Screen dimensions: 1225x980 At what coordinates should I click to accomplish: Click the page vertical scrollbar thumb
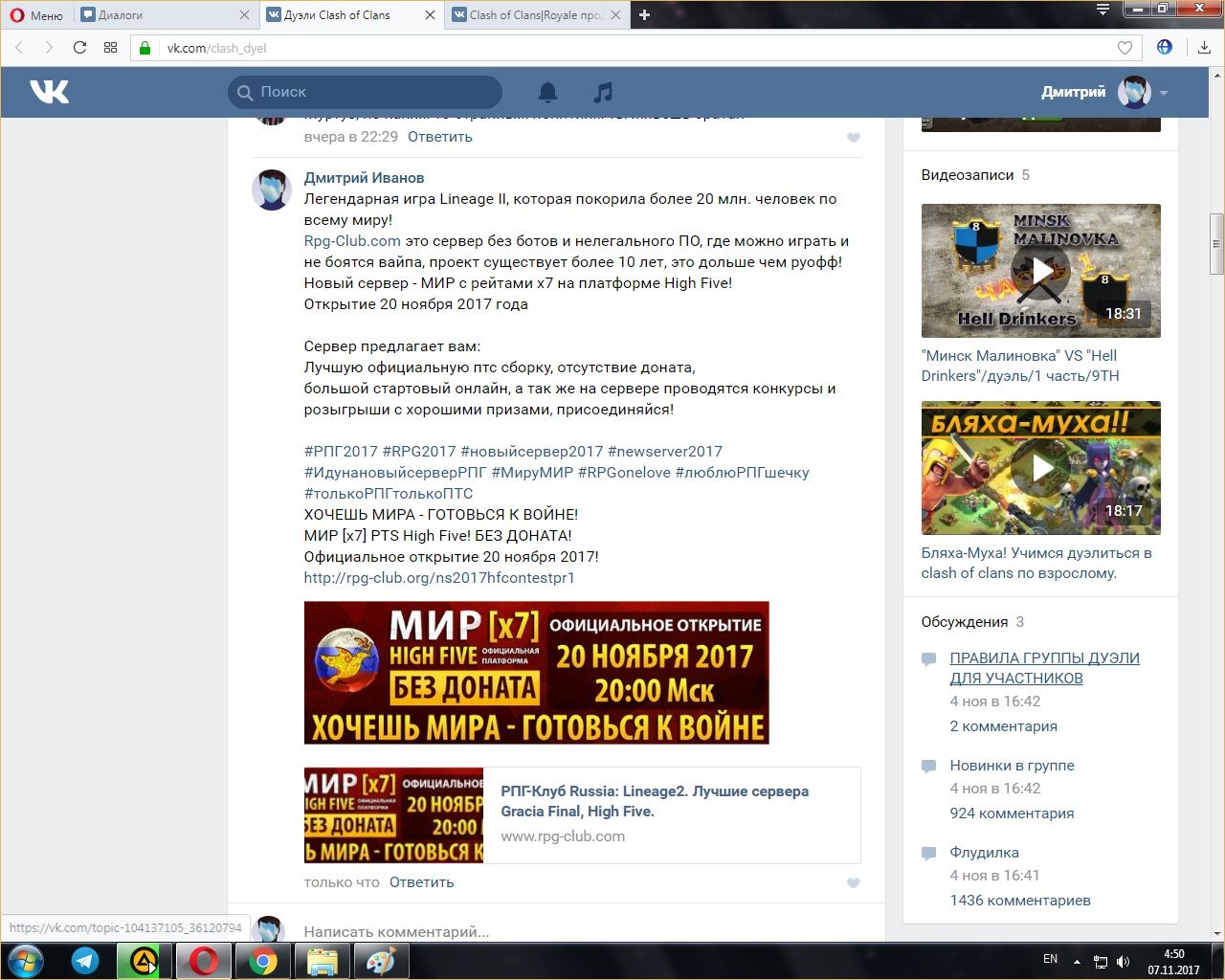[x=1217, y=243]
